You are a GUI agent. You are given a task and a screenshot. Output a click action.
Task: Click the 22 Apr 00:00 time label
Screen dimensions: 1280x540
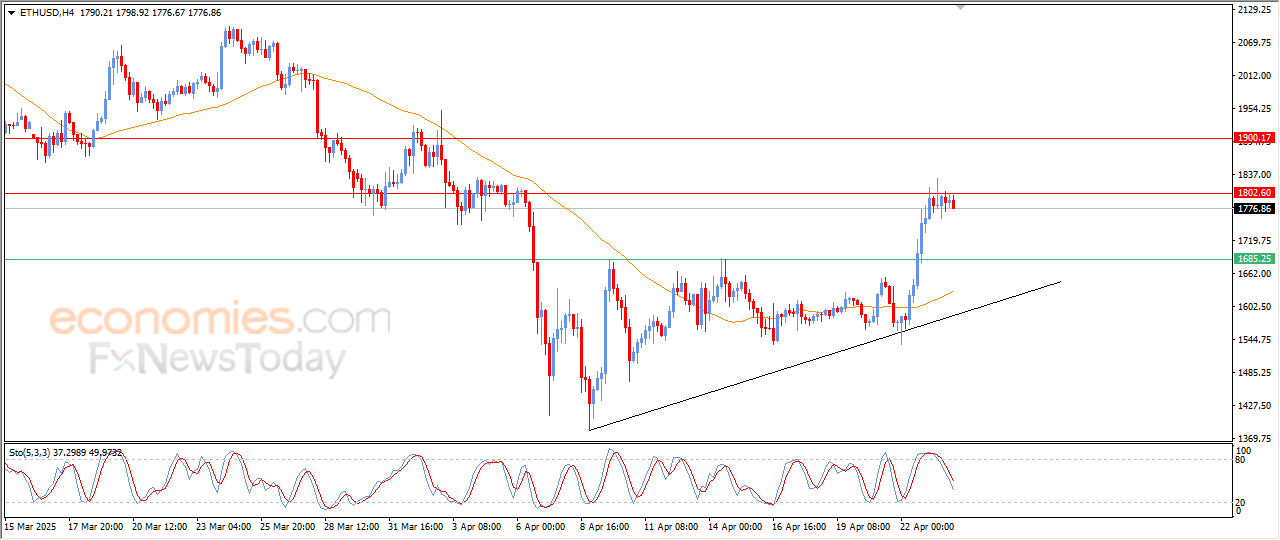click(x=928, y=525)
